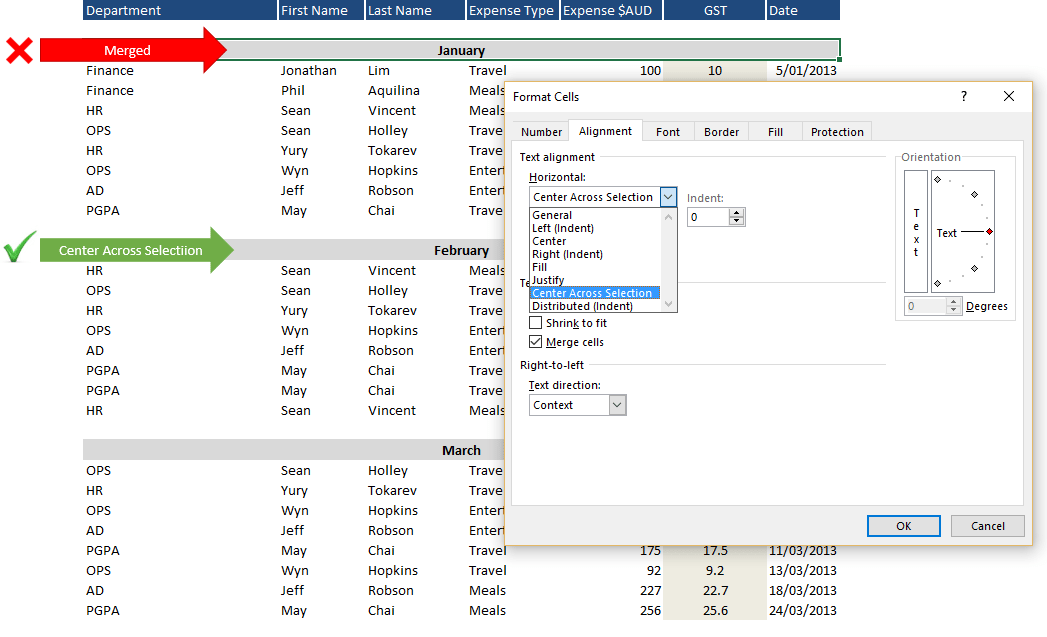
Task: Select the Date column header
Action: pos(803,10)
